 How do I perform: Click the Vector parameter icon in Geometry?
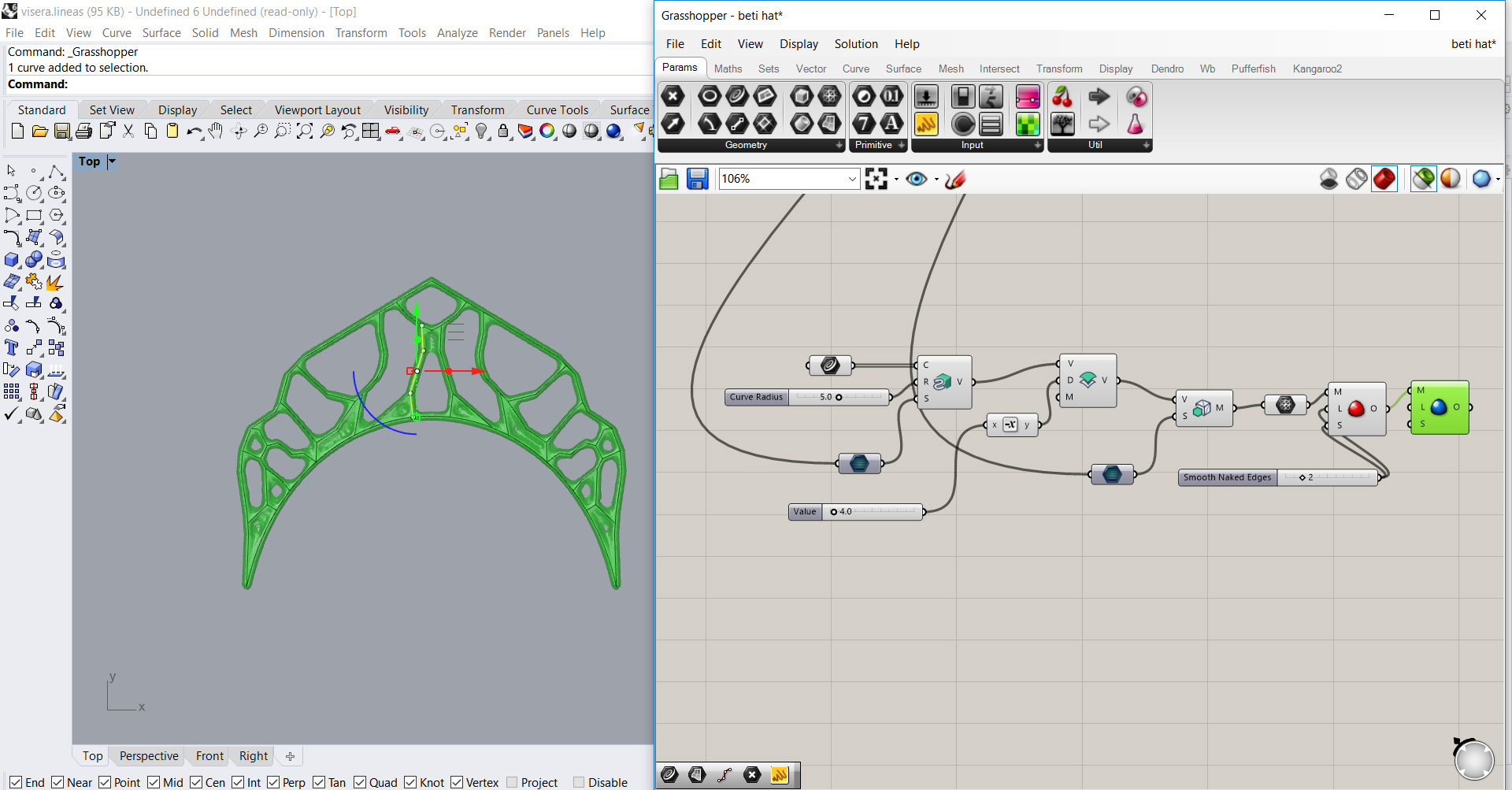tap(673, 124)
